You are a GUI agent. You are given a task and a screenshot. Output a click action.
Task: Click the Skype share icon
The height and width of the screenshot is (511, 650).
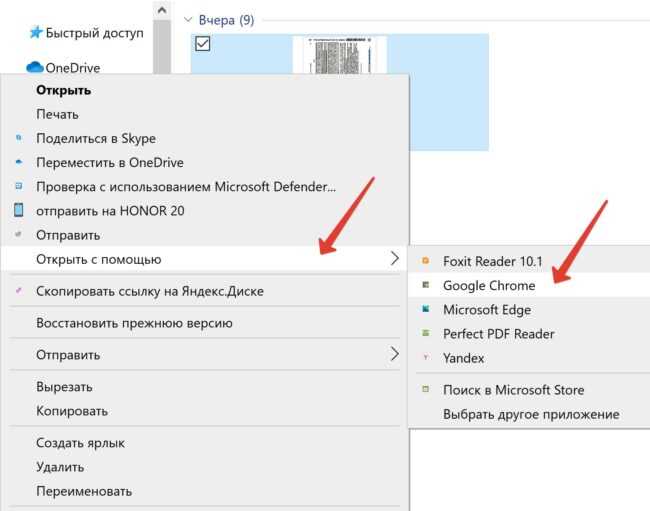click(19, 139)
